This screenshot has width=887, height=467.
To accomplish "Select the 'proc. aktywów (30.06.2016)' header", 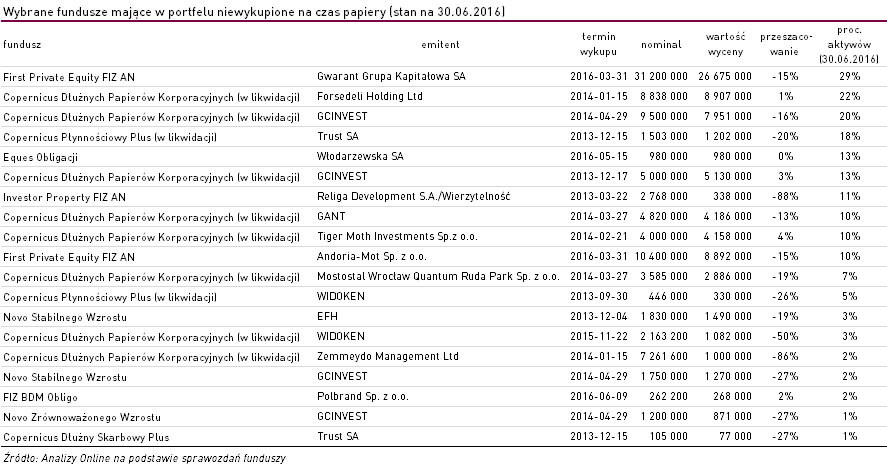I will pyautogui.click(x=849, y=44).
